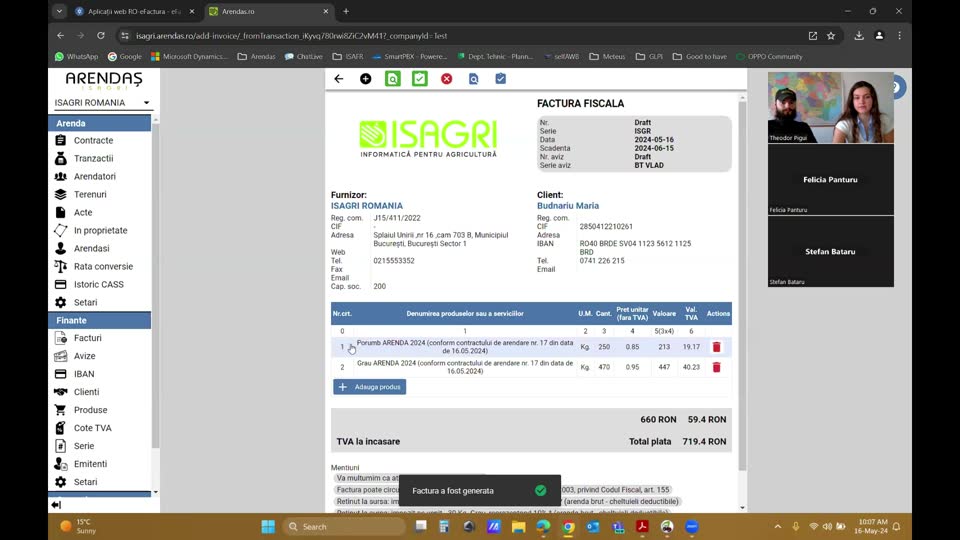The image size is (960, 540).
Task: Open the browser downloads icon
Action: (x=859, y=36)
